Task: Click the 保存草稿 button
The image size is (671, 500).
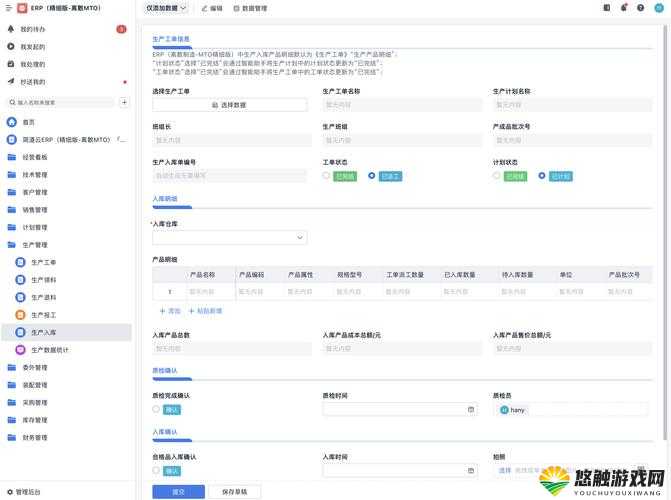Action: coord(235,492)
